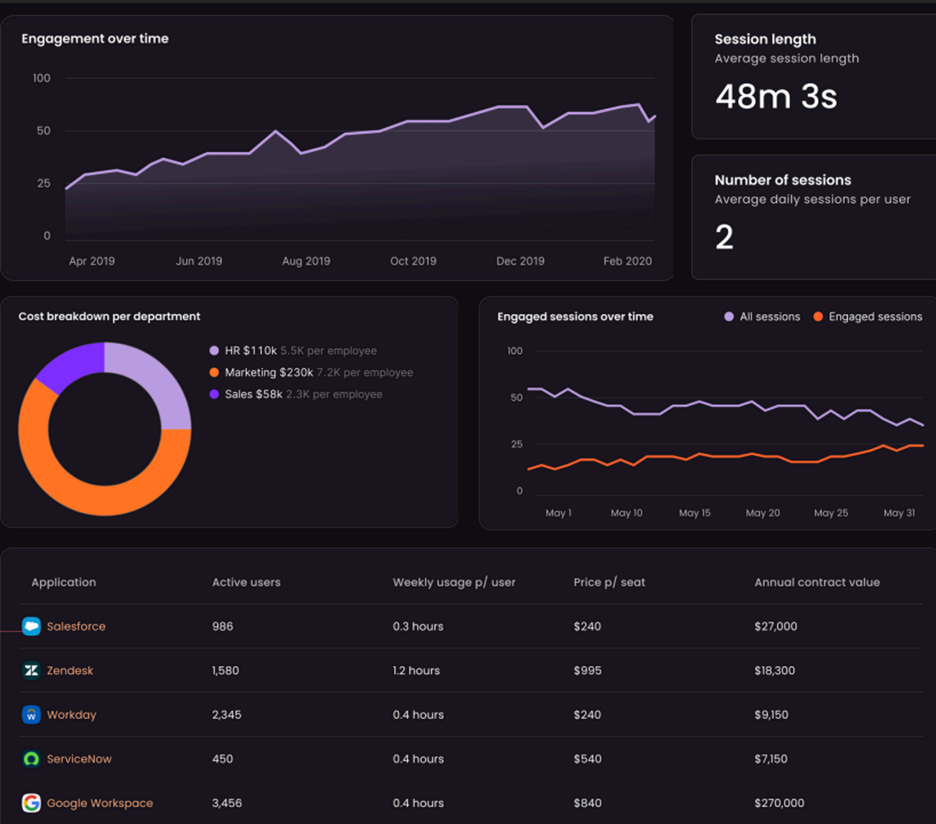Sort by Annual contract value column header
936x824 pixels.
[x=817, y=582]
